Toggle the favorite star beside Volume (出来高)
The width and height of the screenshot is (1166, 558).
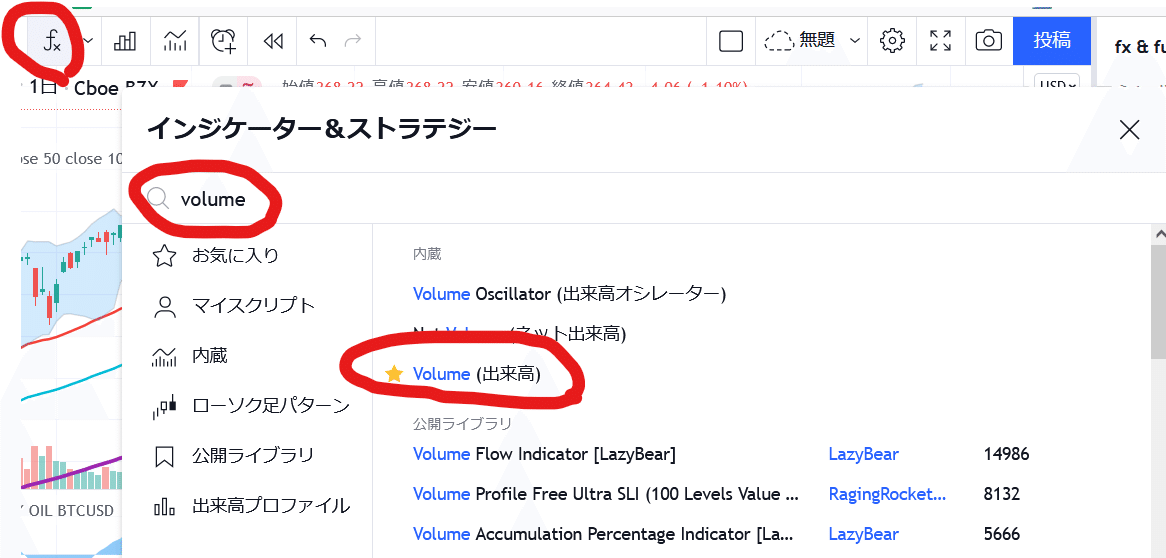(394, 374)
